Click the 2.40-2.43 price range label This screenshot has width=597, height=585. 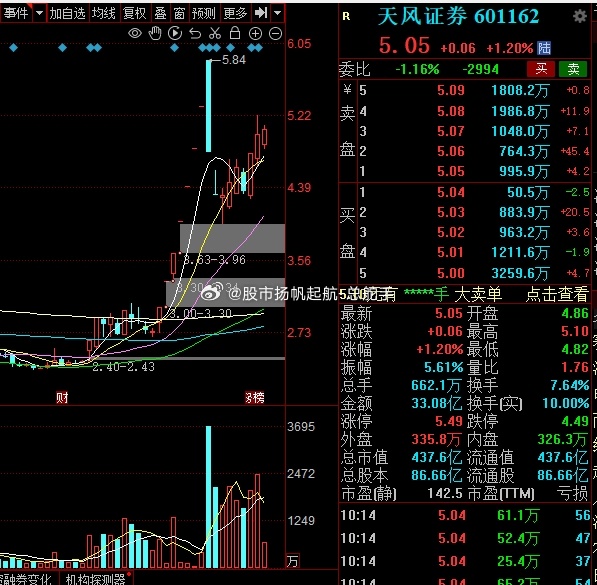[x=123, y=367]
